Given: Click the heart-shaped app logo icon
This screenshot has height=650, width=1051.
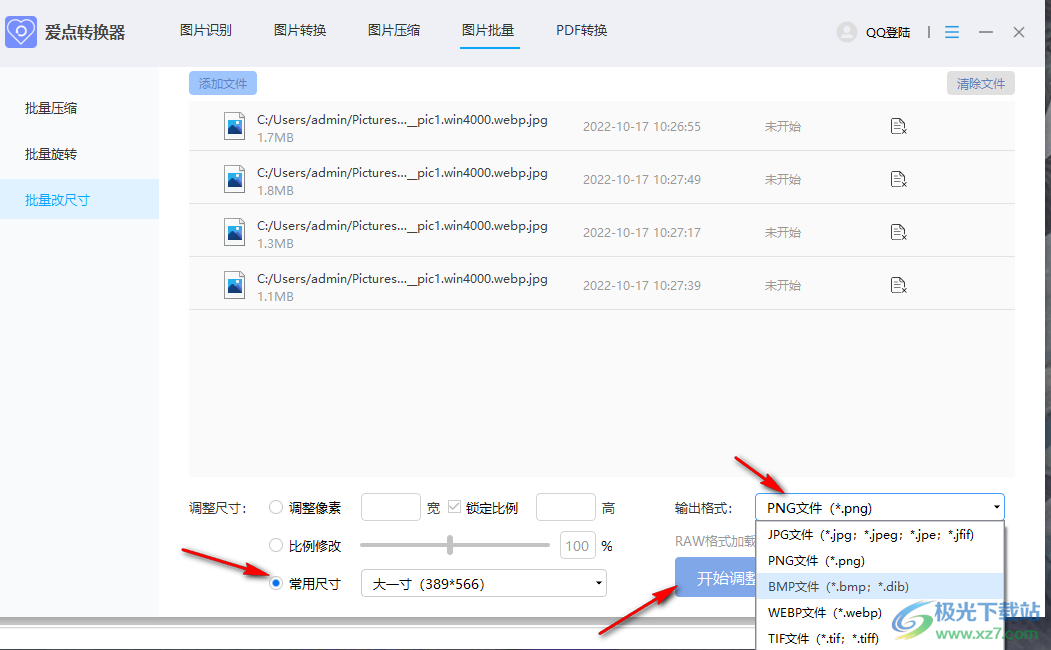Looking at the screenshot, I should coord(21,31).
